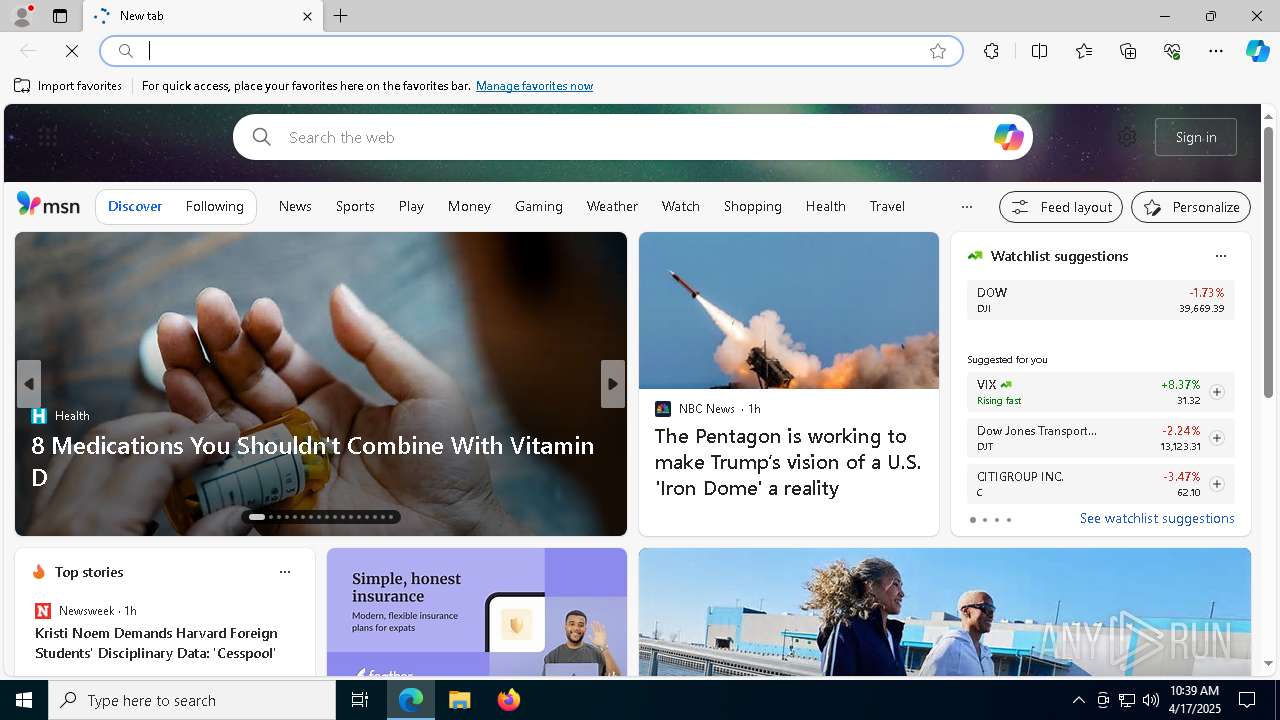Viewport: 1280px width, 720px height.
Task: Click the Sign in button
Action: click(x=1195, y=137)
